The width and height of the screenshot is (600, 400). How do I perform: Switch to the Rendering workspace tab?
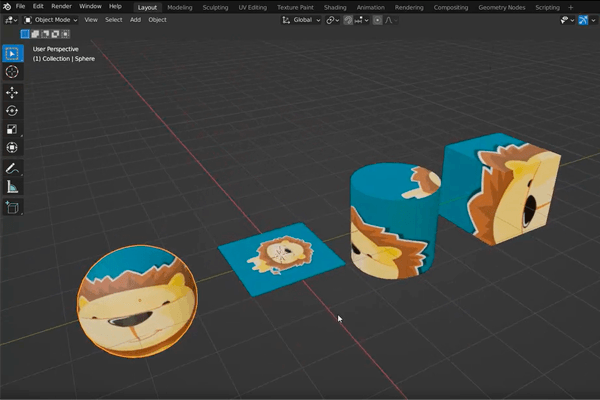(409, 7)
